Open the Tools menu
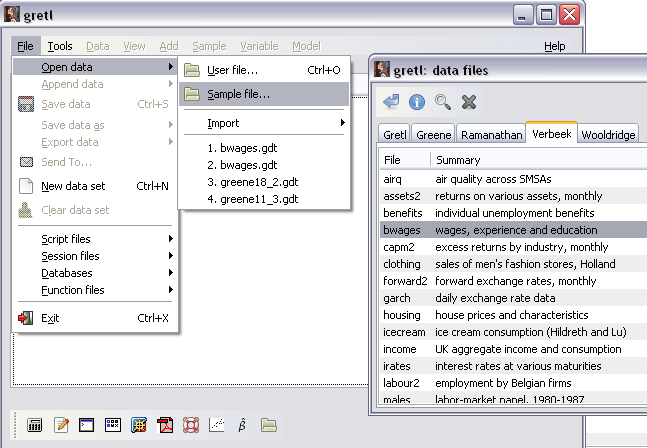The width and height of the screenshot is (647, 448). (x=60, y=46)
